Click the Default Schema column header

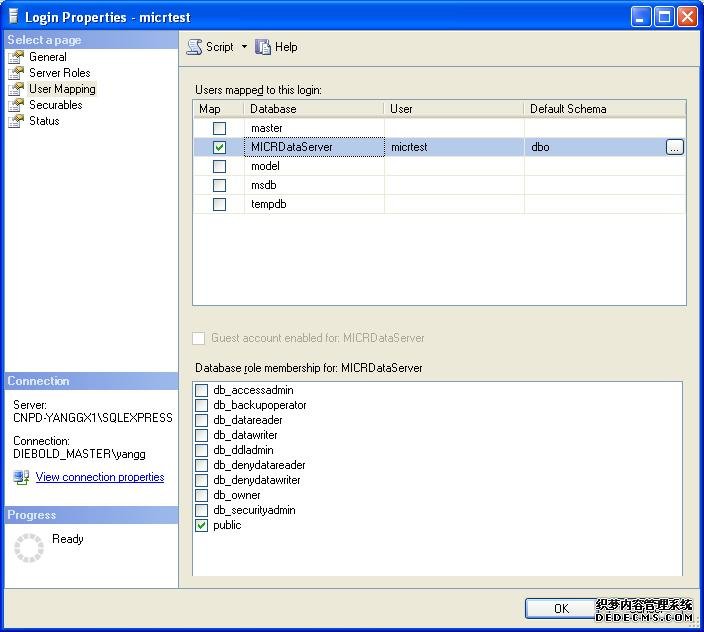604,109
